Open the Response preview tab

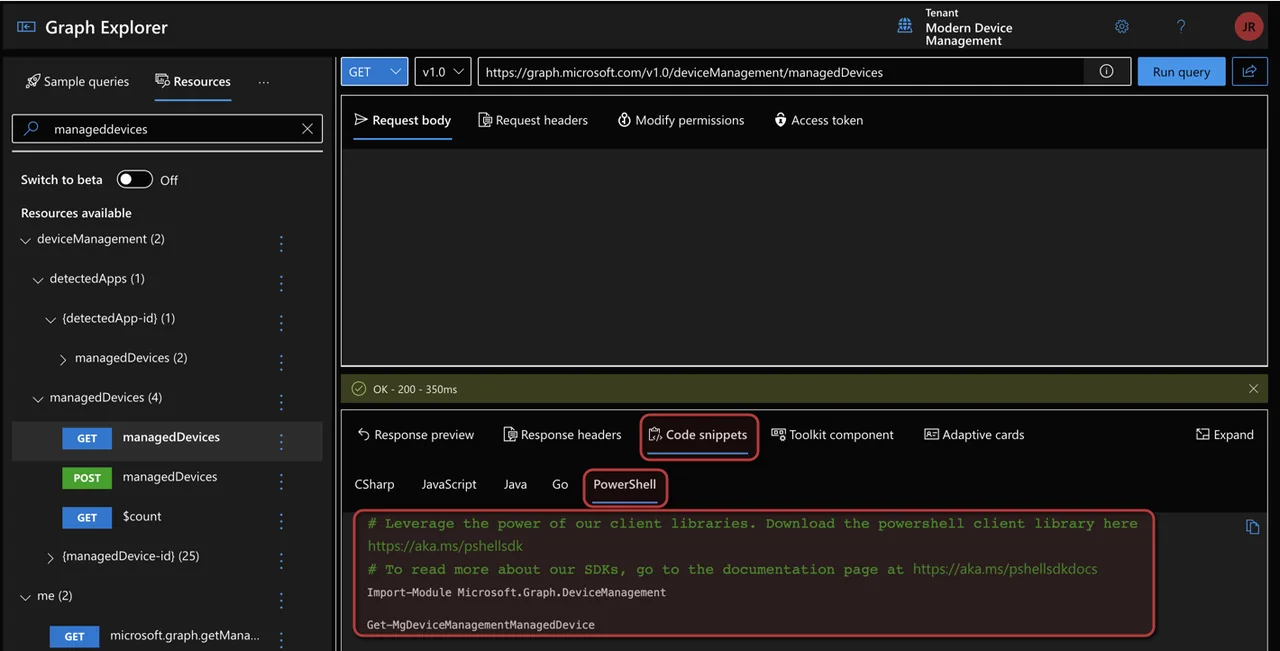[415, 435]
